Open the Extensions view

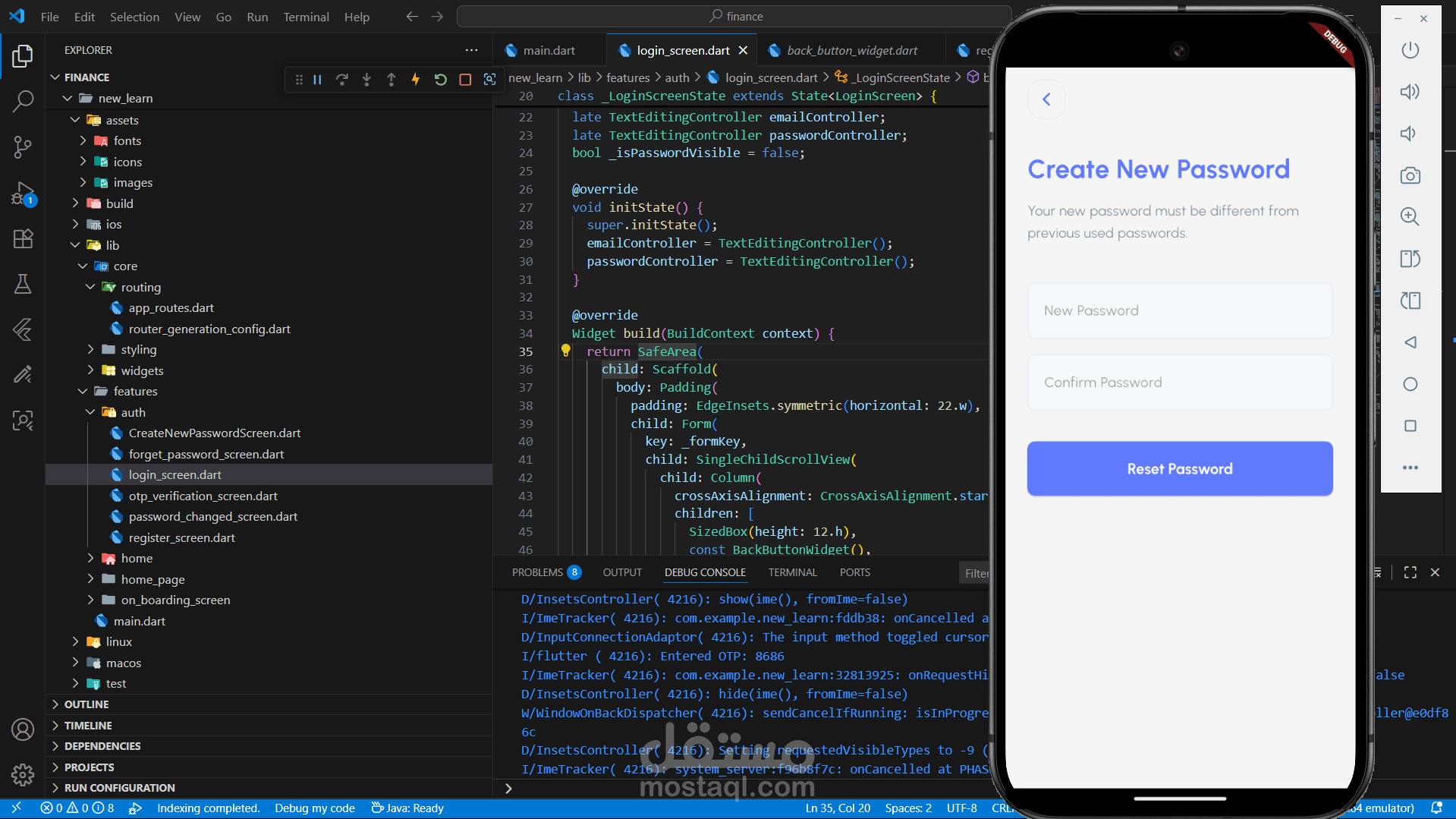(23, 238)
